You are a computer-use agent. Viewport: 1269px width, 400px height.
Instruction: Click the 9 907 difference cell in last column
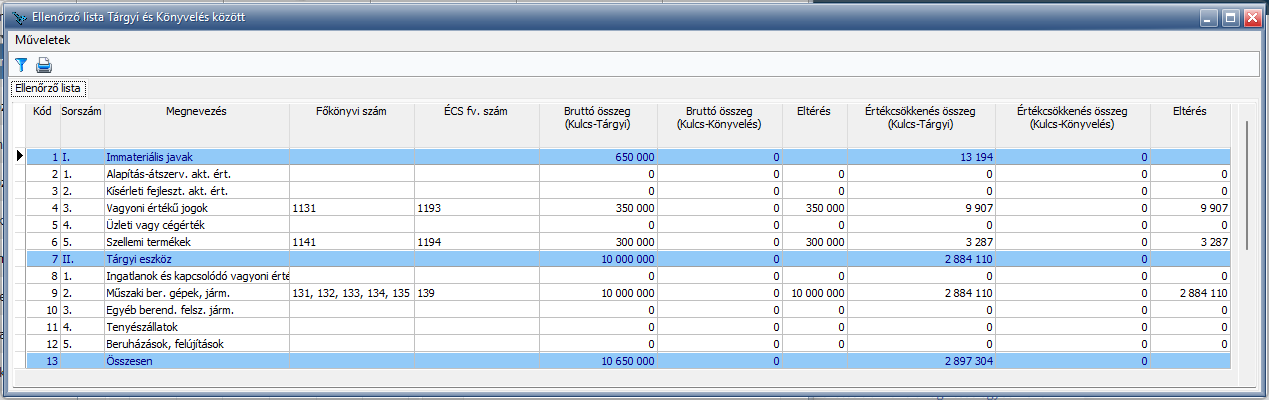click(x=1190, y=208)
